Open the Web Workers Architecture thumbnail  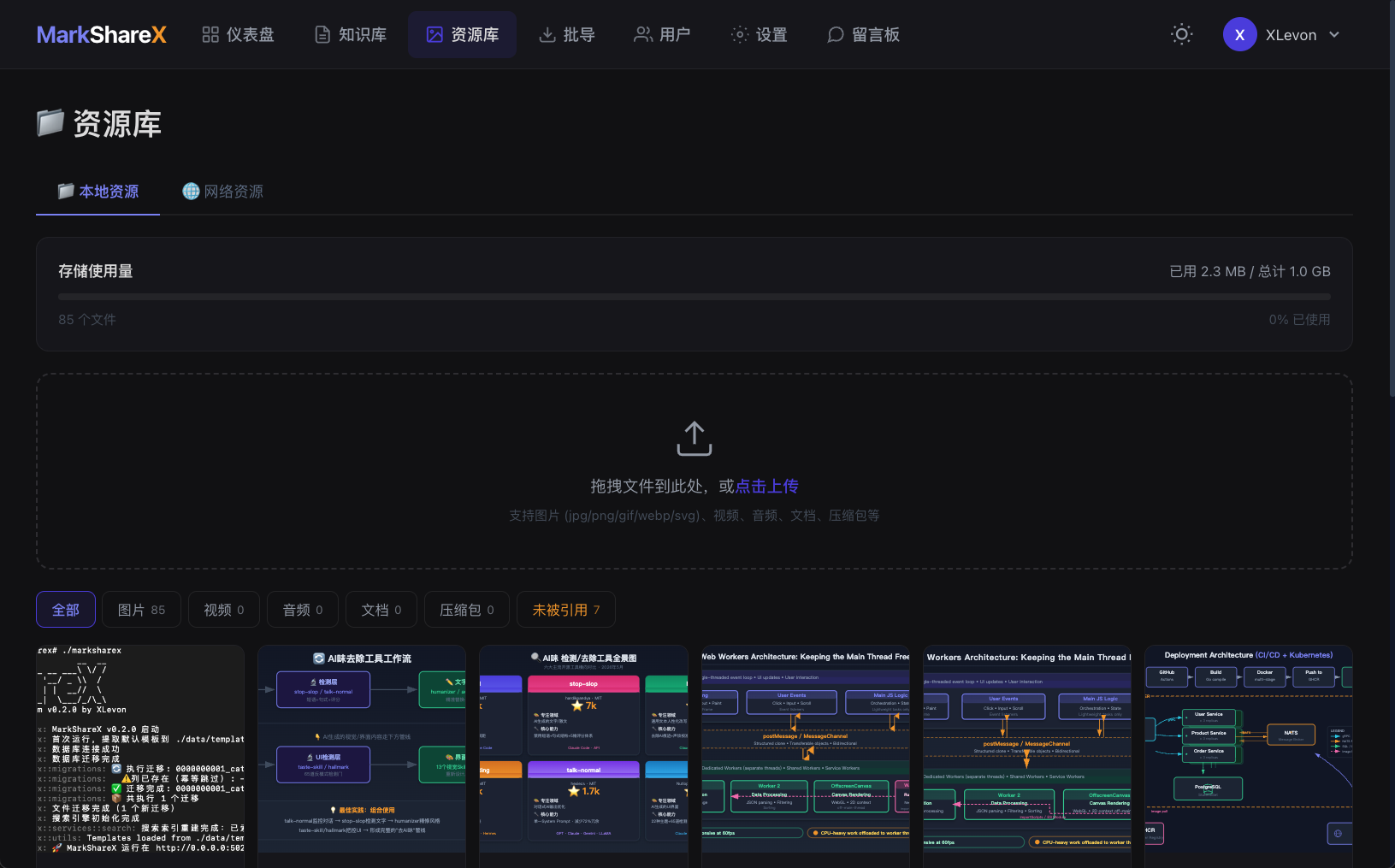tap(805, 757)
